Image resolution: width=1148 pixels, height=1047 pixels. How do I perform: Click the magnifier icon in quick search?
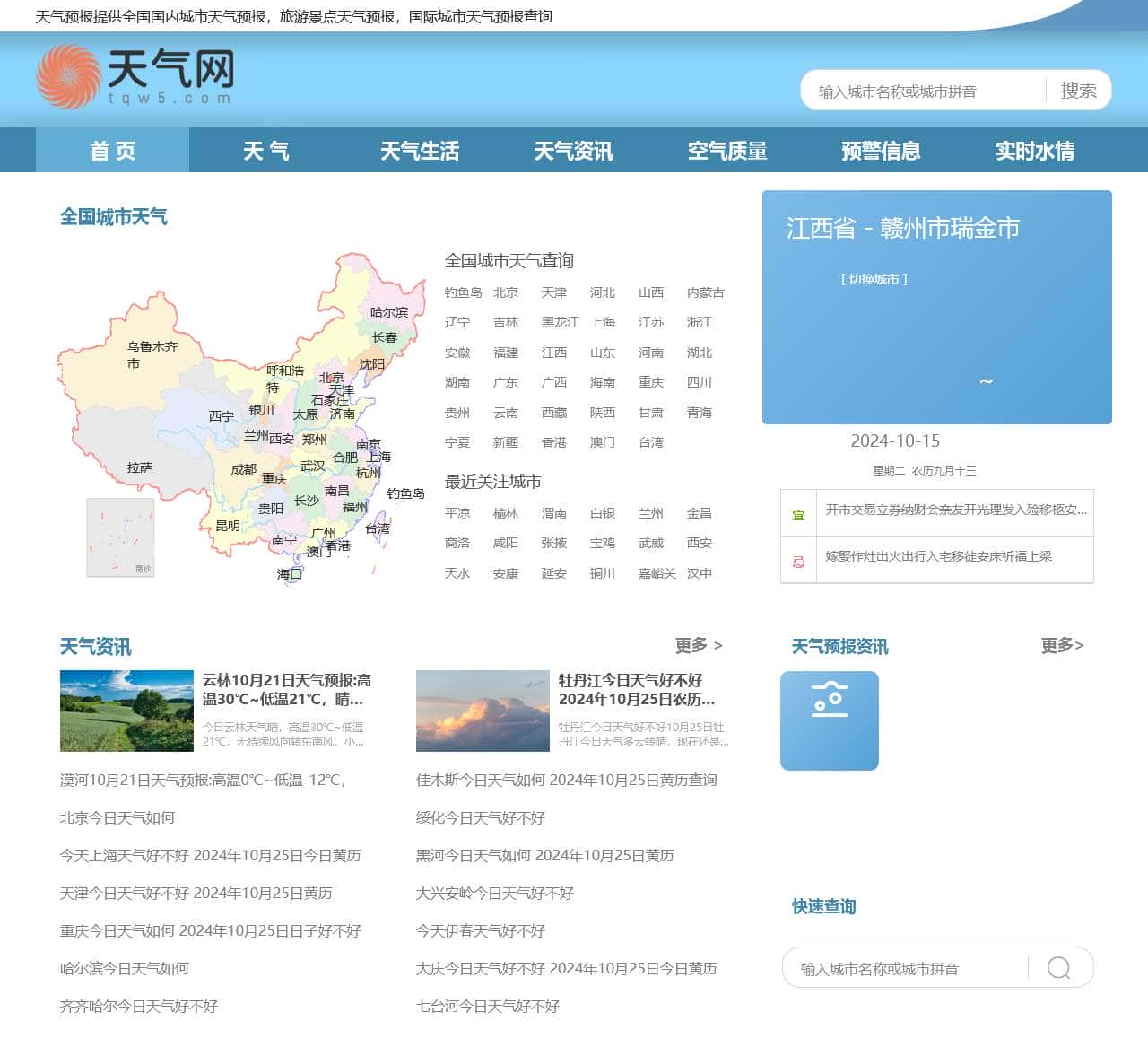[x=1059, y=968]
